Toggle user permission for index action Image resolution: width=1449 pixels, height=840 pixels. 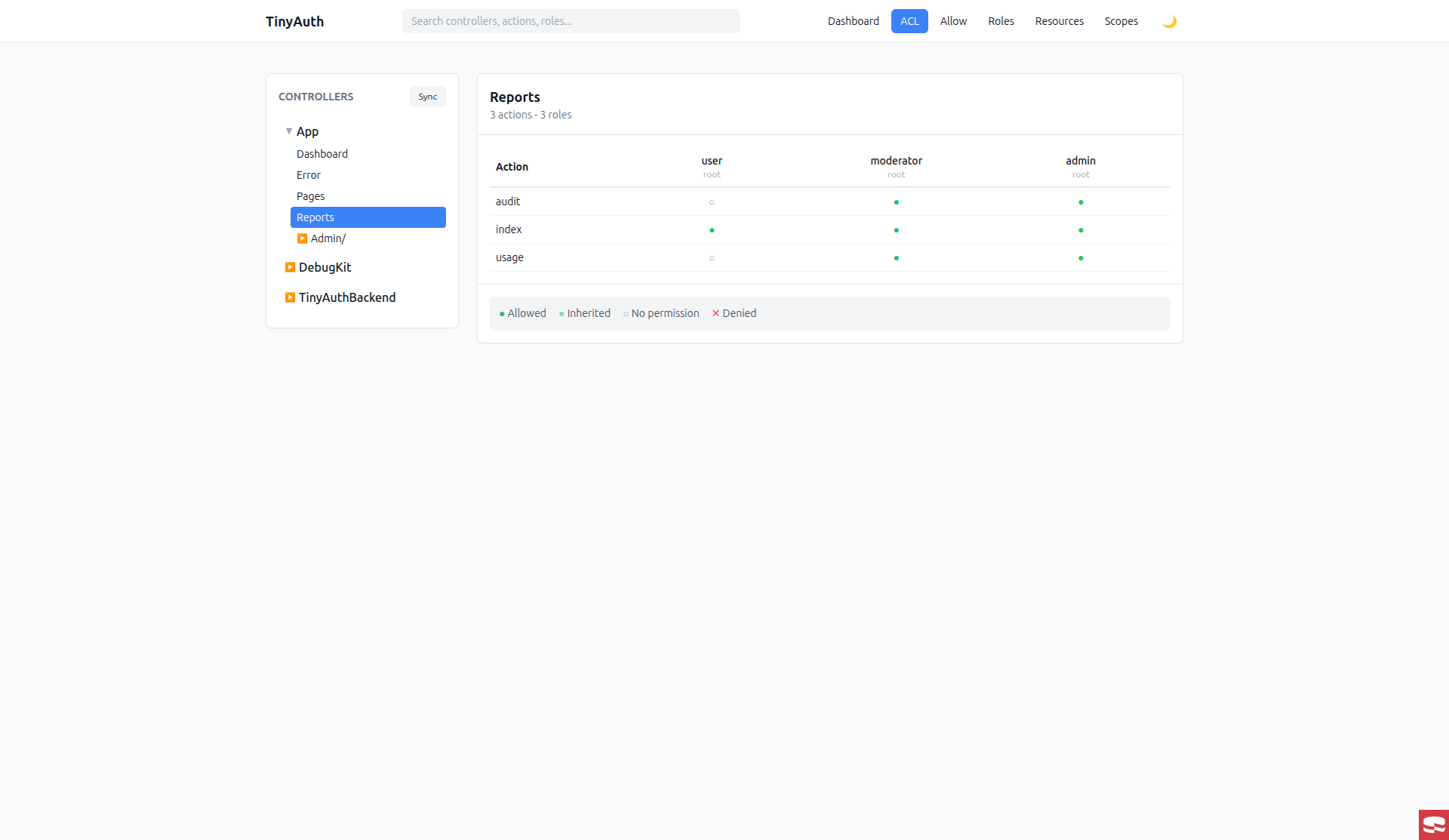pos(712,230)
